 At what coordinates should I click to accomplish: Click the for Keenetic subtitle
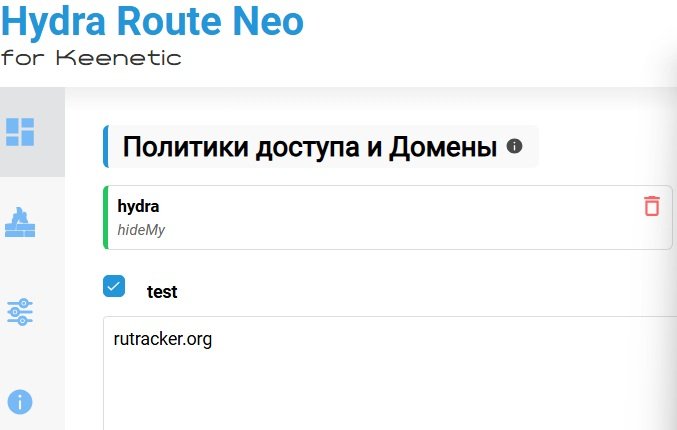coord(91,57)
